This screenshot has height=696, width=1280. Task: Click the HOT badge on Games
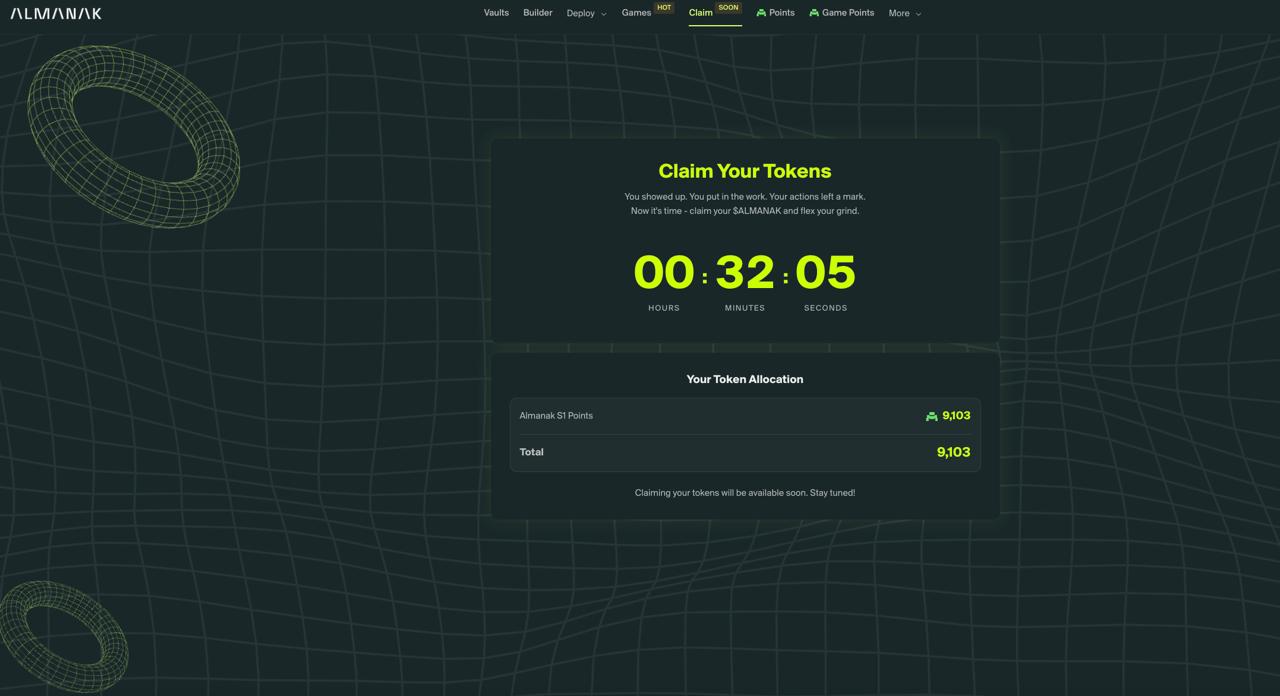pos(664,8)
